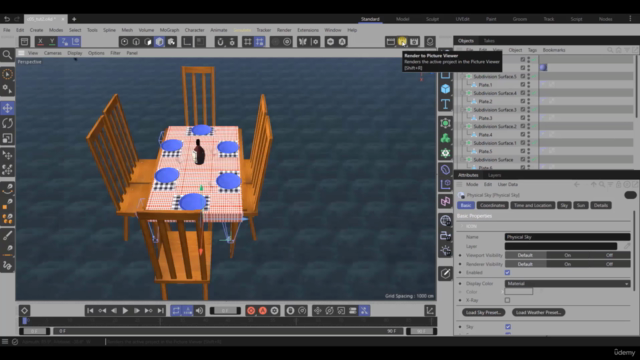Click the Objects panel search icon
Viewport: 640px width, 360px height.
610,50
